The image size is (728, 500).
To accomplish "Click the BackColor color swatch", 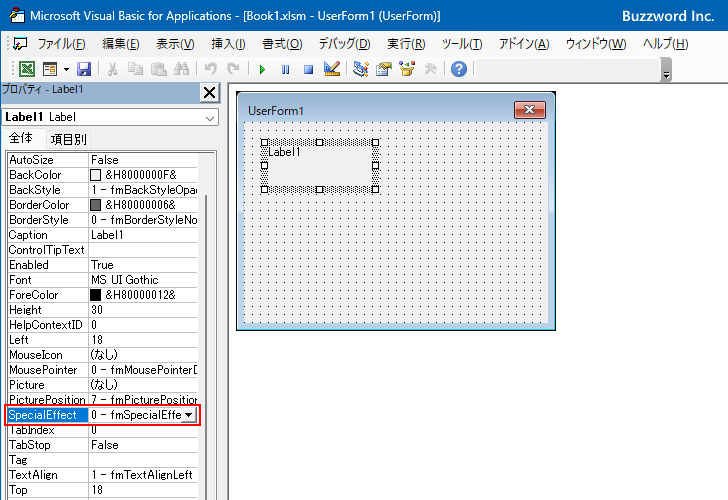I will [x=95, y=175].
